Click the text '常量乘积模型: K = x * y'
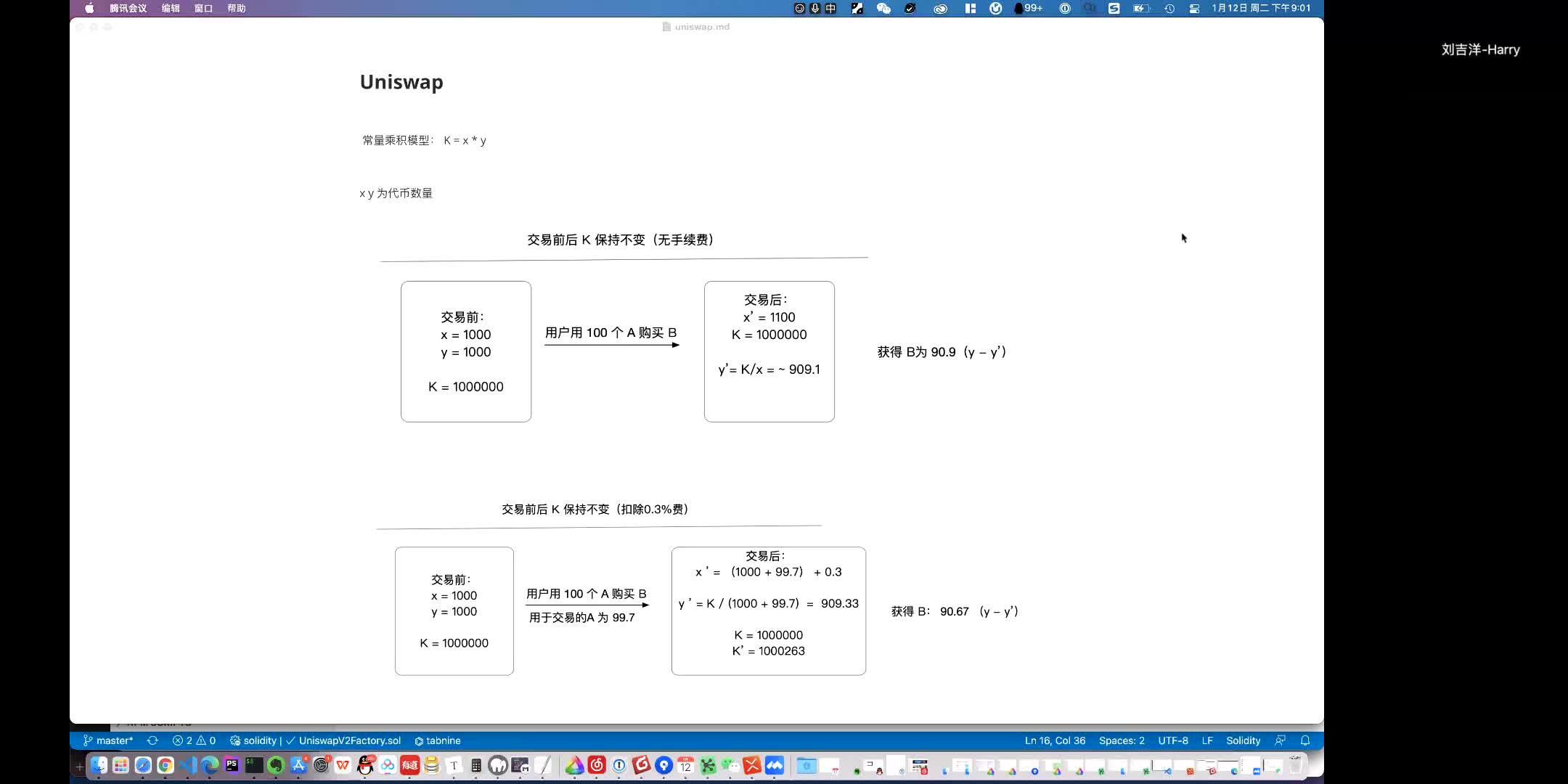This screenshot has width=1568, height=784. click(x=424, y=140)
